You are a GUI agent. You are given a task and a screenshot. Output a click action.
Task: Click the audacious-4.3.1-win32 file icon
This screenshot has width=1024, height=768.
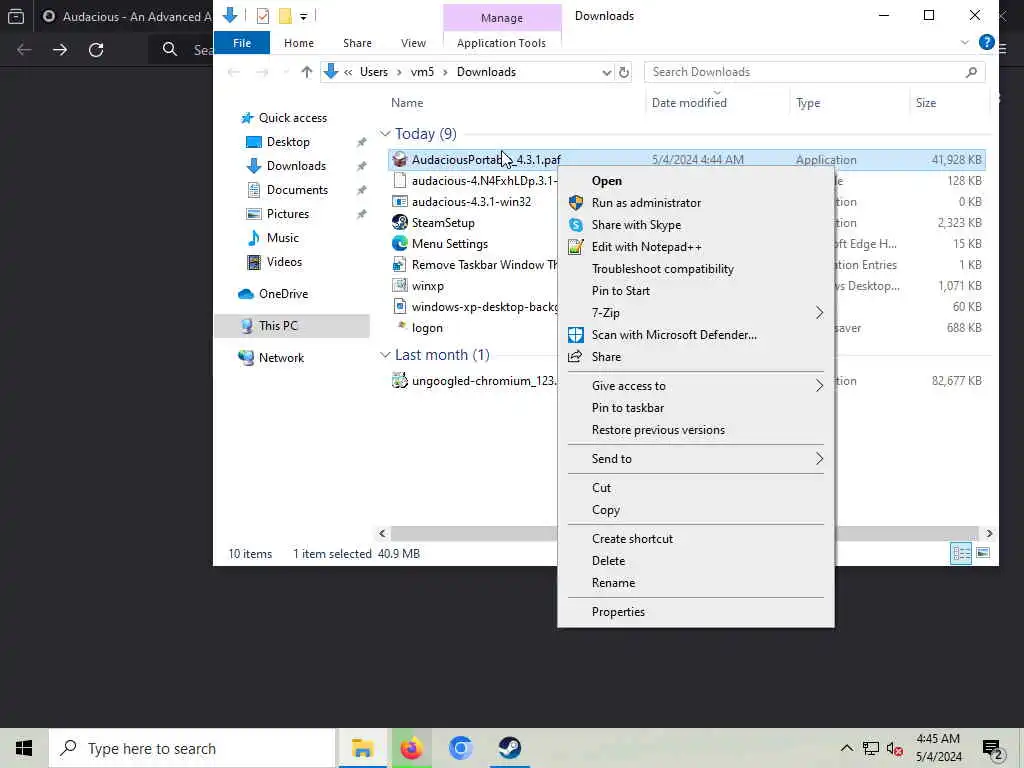(400, 202)
